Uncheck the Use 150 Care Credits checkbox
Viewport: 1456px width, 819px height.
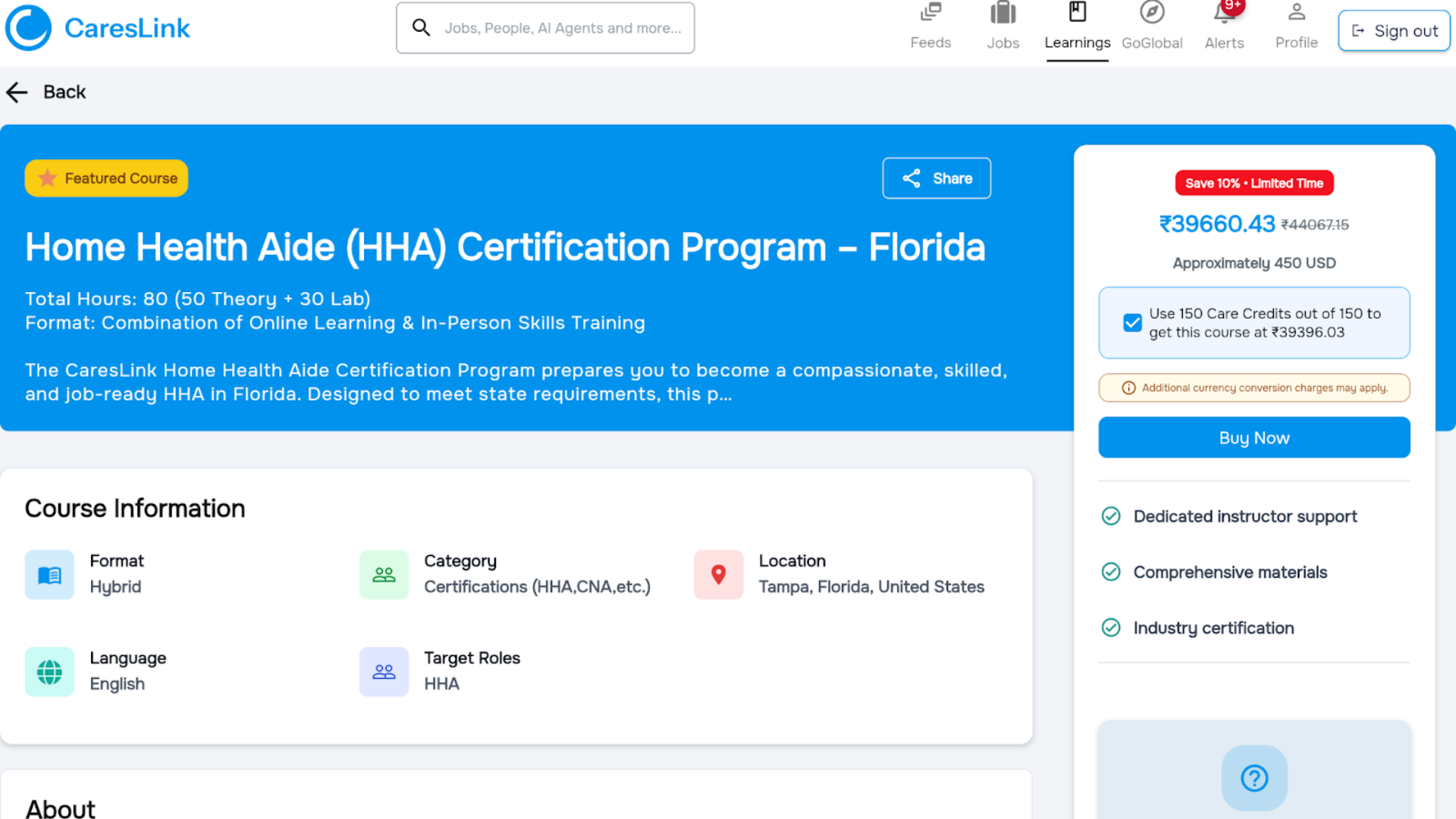(x=1132, y=323)
